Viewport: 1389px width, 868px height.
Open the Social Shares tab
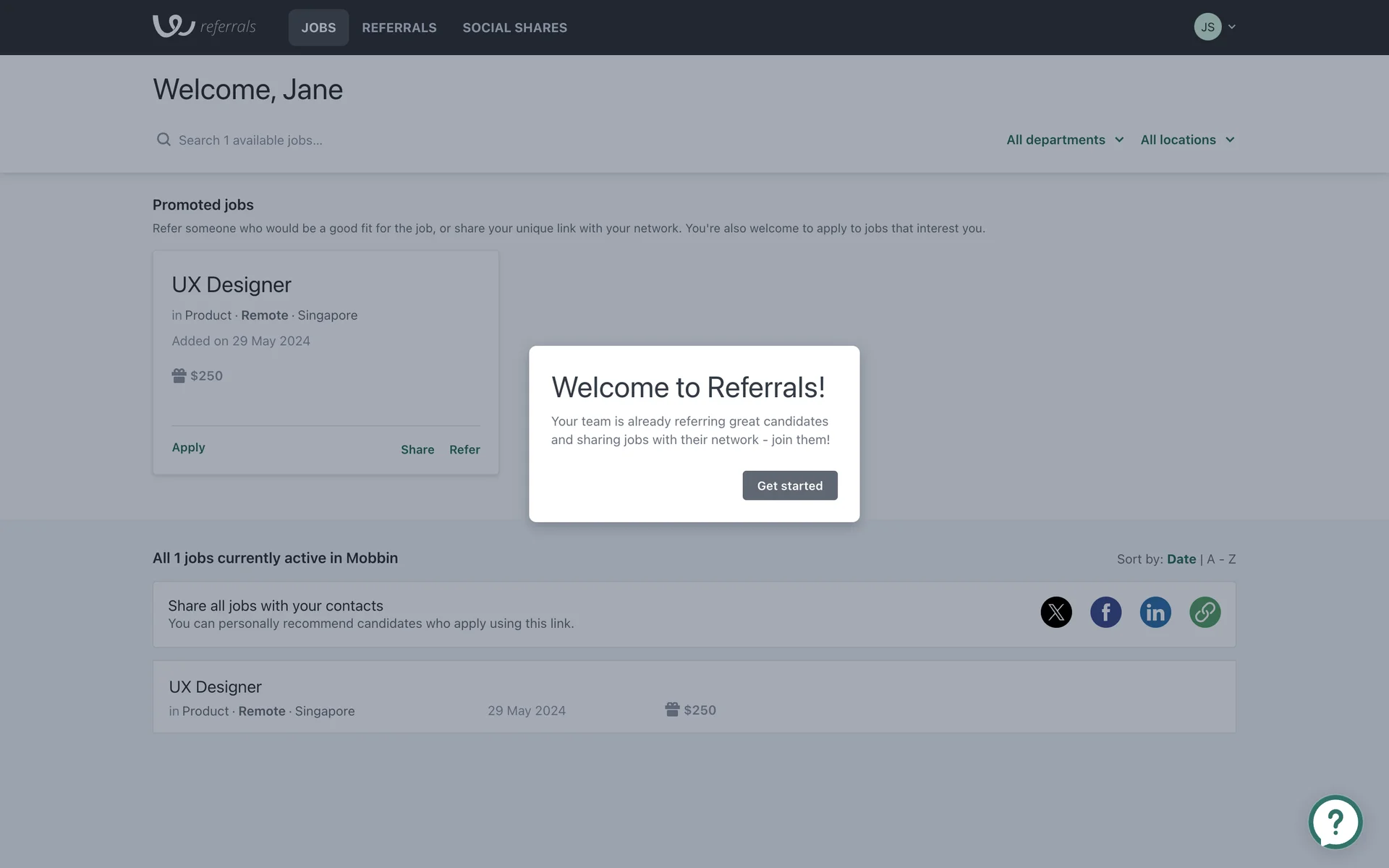514,27
